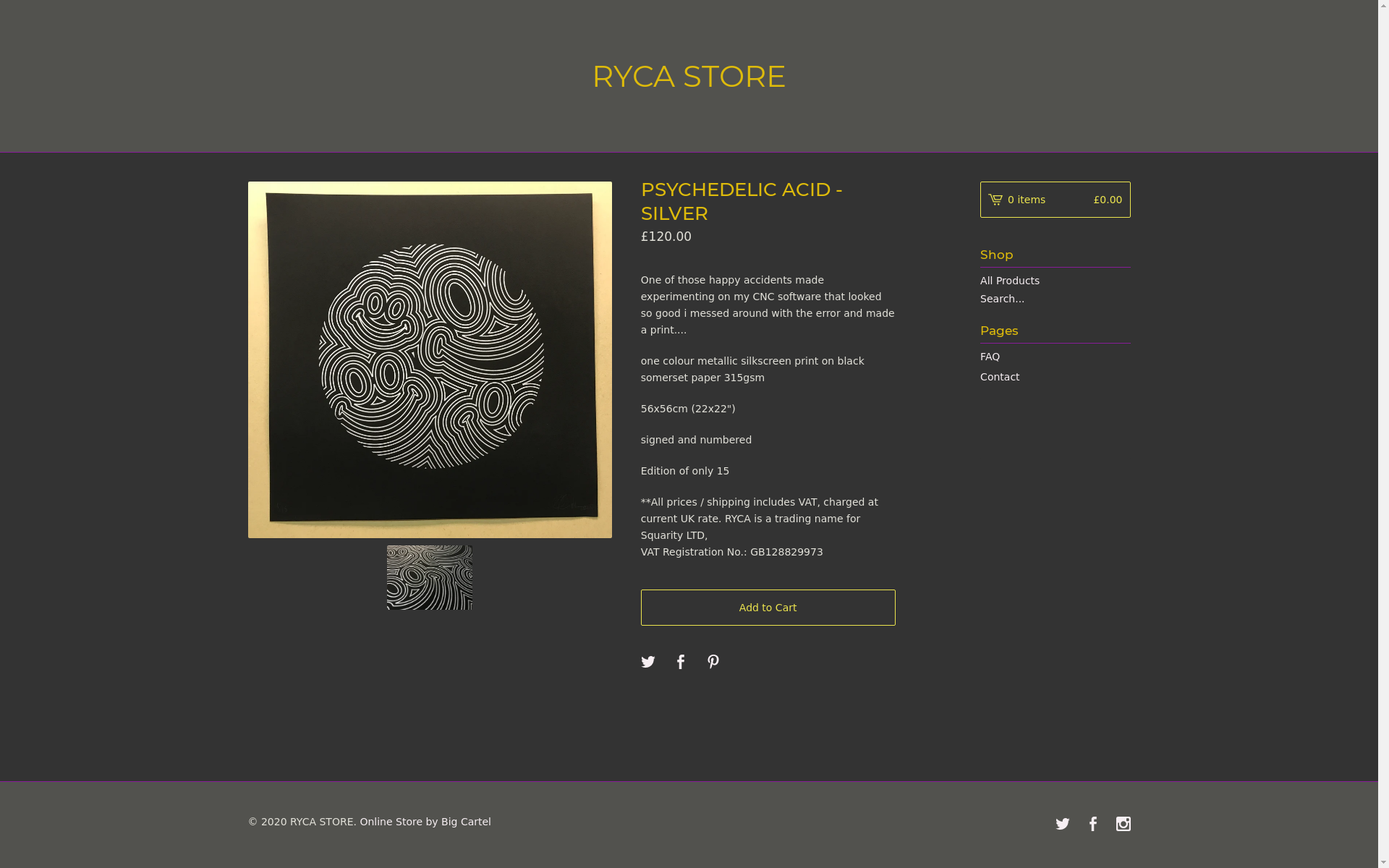Open Facebook page icon in footer

click(1093, 824)
